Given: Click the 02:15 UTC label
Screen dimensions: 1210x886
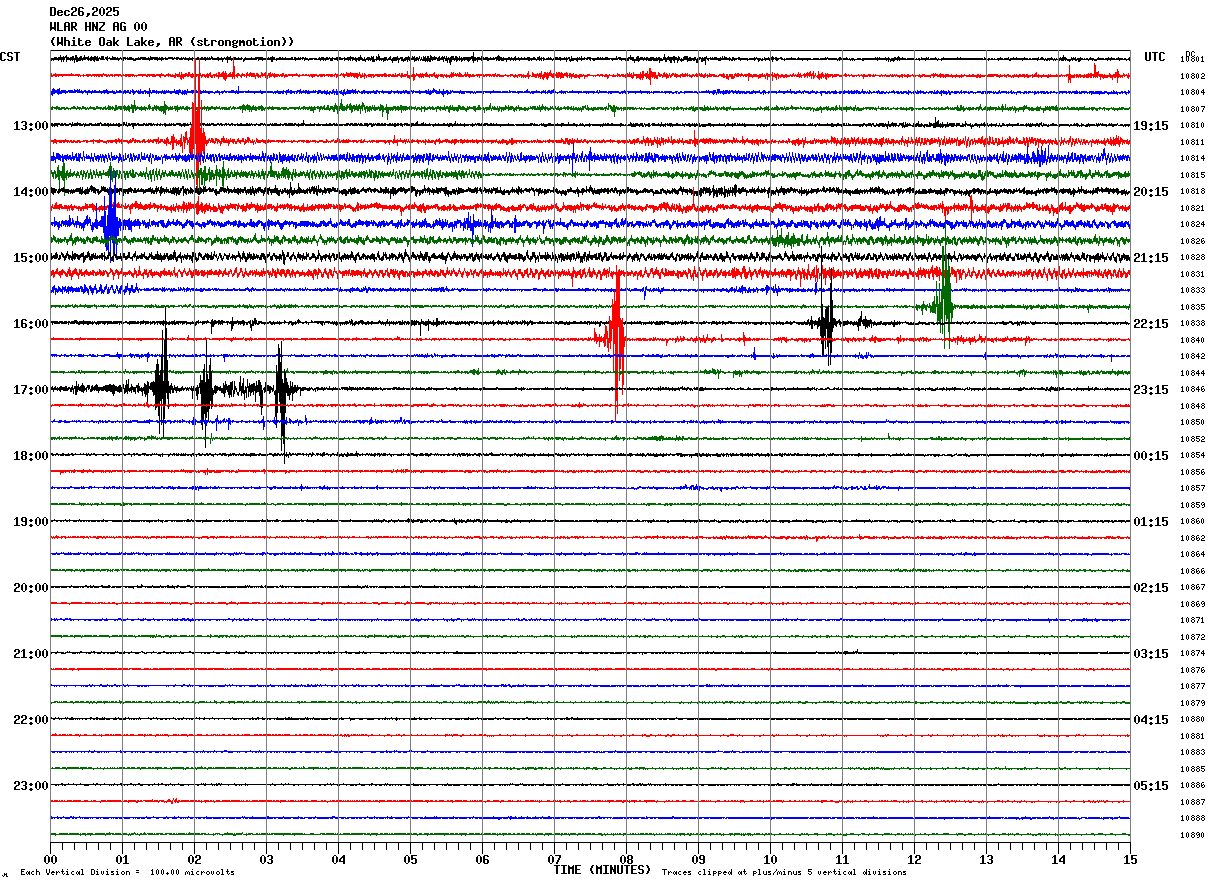Looking at the screenshot, I should (1151, 588).
